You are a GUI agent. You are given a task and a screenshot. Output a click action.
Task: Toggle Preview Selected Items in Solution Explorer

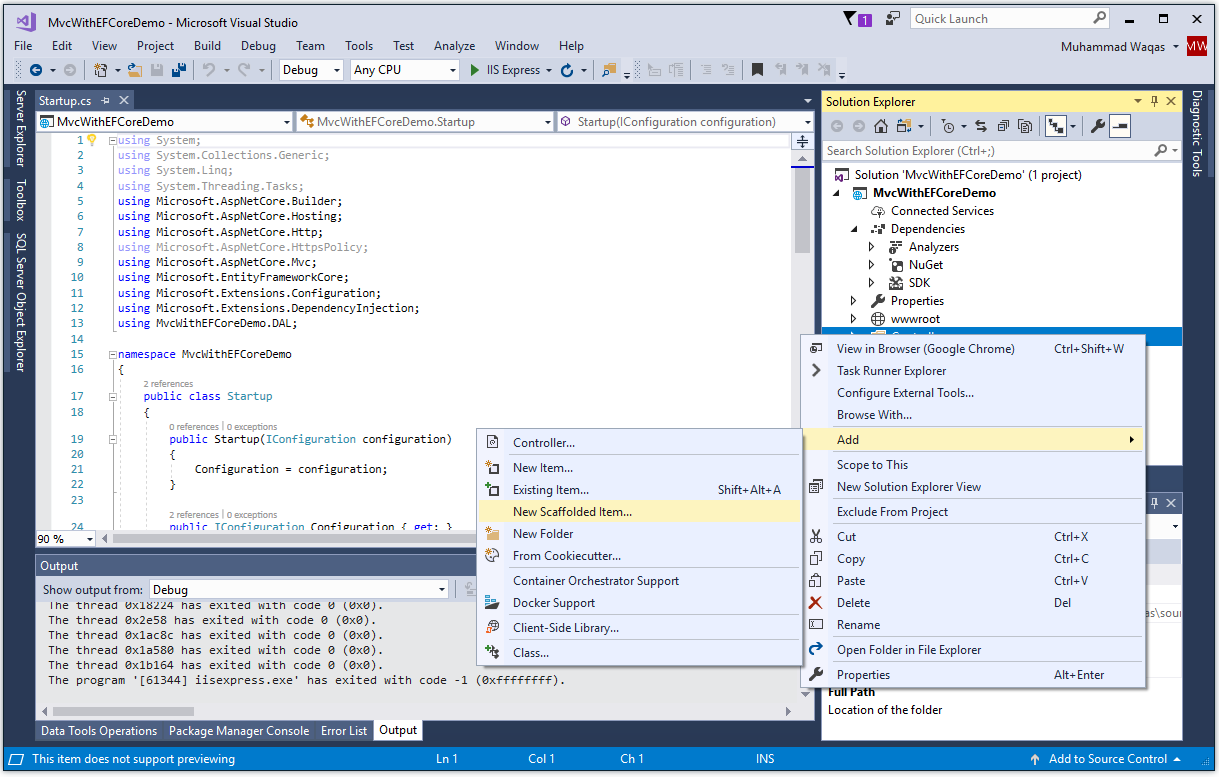tap(1120, 126)
